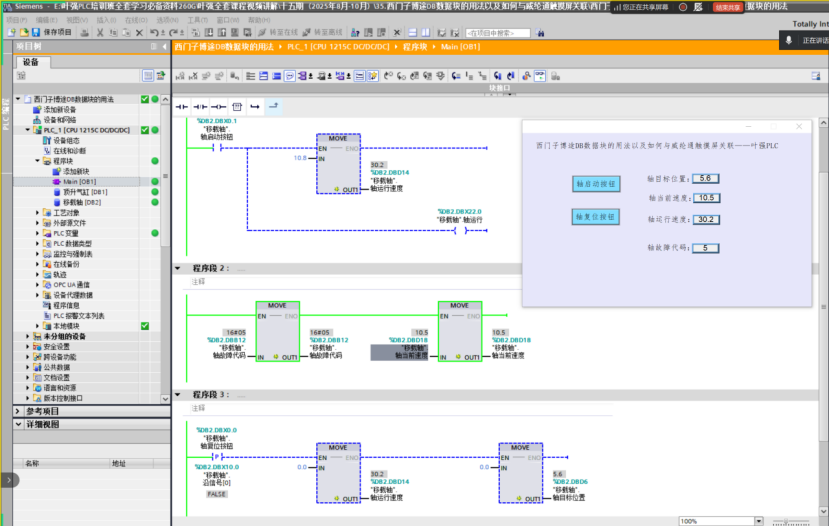Insert an output coil instruction
Screen dimensions: 829x526
point(218,107)
